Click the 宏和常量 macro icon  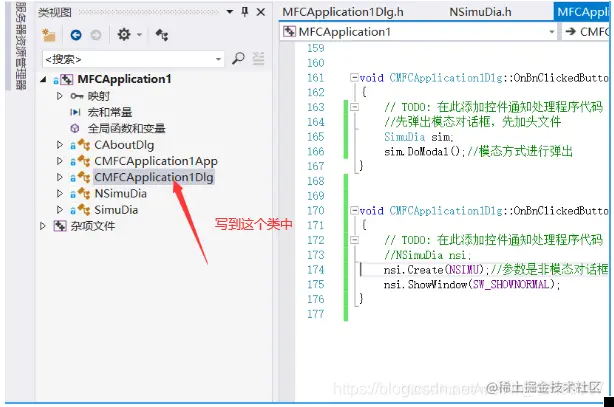click(75, 112)
